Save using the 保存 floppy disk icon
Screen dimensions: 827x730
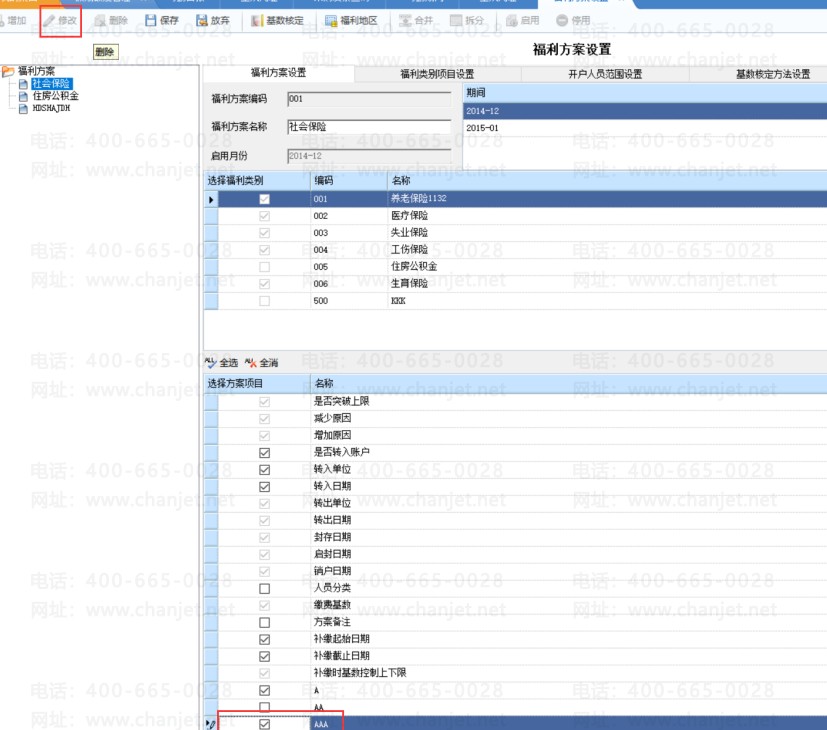pyautogui.click(x=151, y=20)
